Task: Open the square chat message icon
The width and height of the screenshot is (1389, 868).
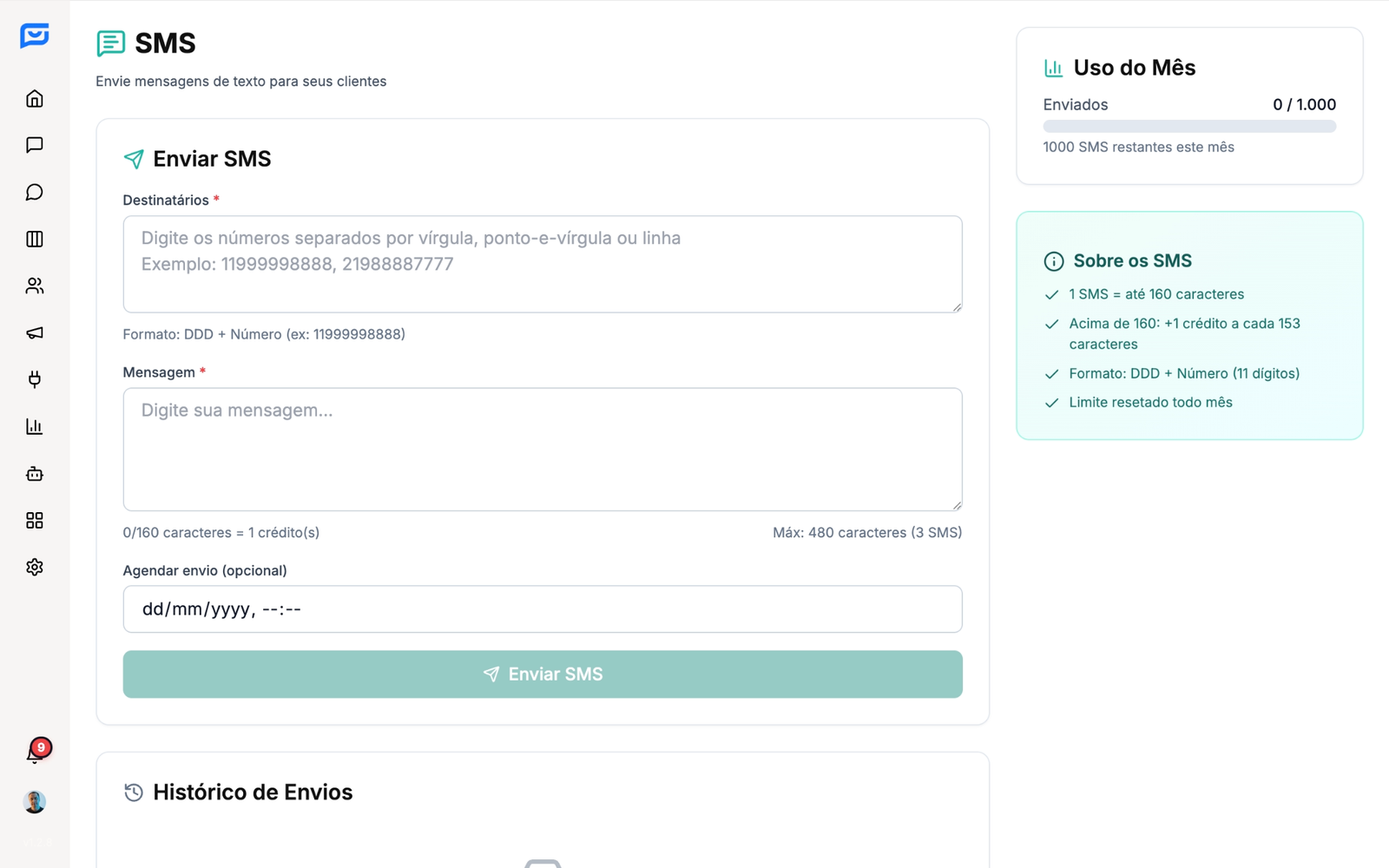Action: (x=35, y=145)
